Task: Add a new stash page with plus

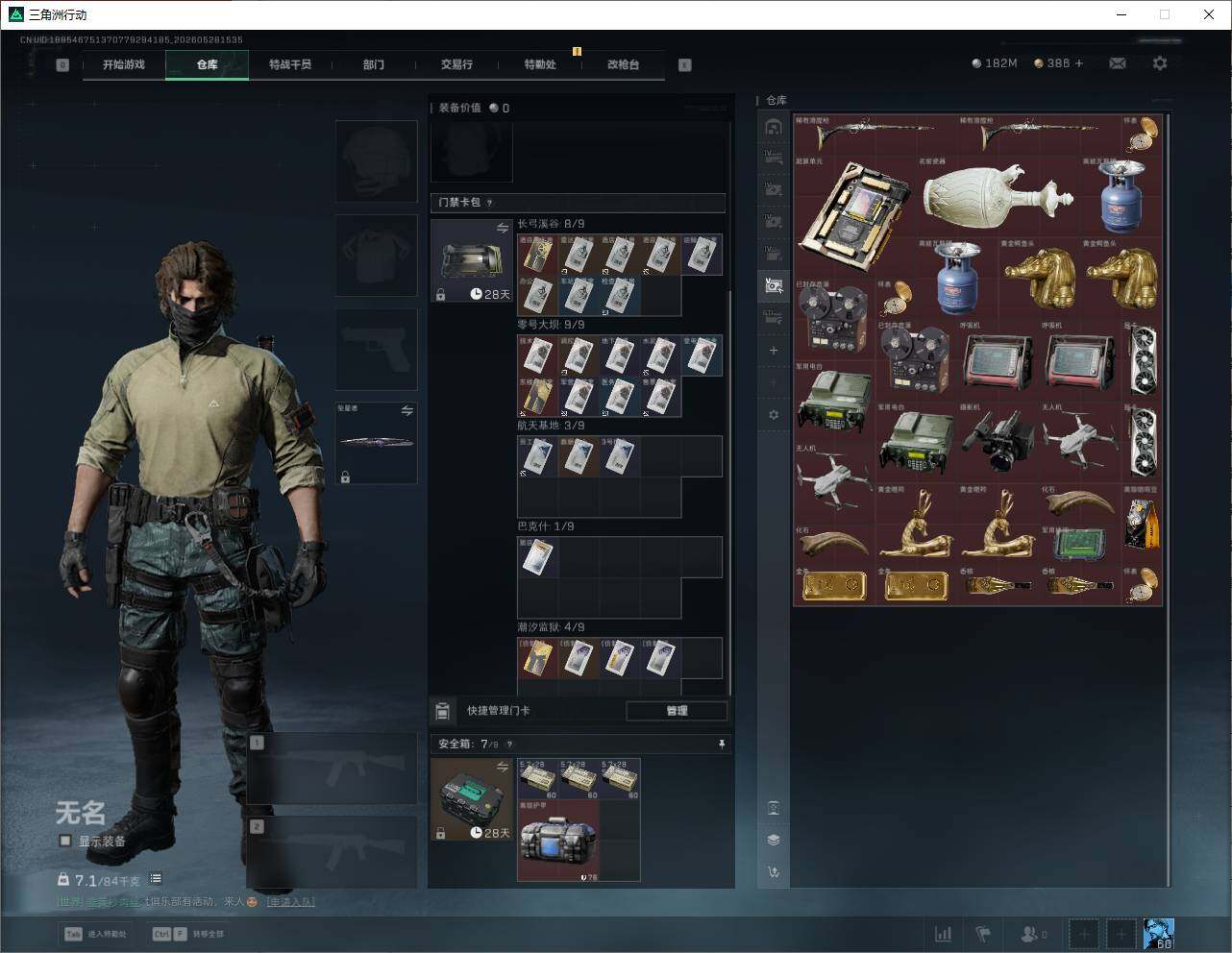Action: coord(774,351)
